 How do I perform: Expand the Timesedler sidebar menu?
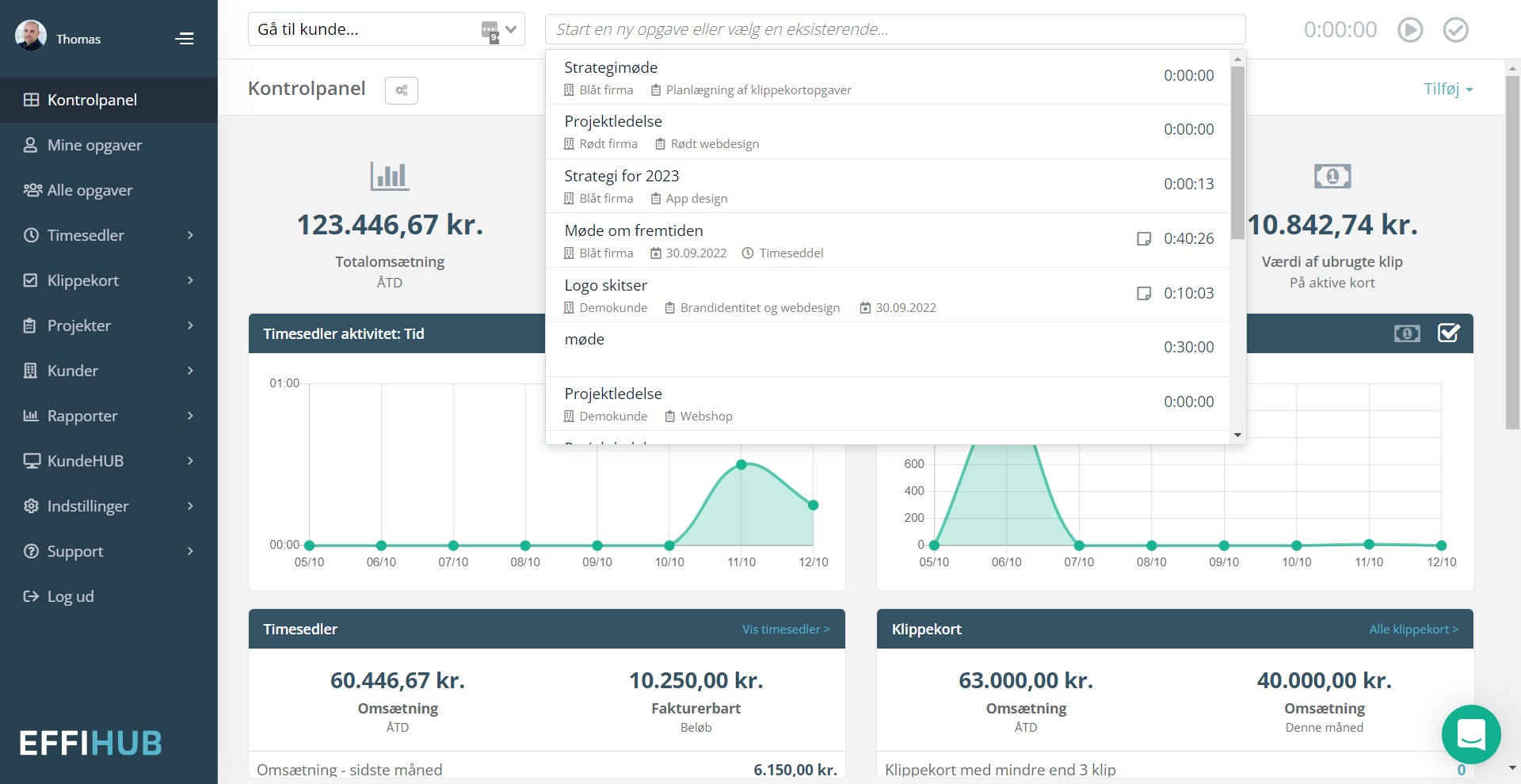pos(109,235)
